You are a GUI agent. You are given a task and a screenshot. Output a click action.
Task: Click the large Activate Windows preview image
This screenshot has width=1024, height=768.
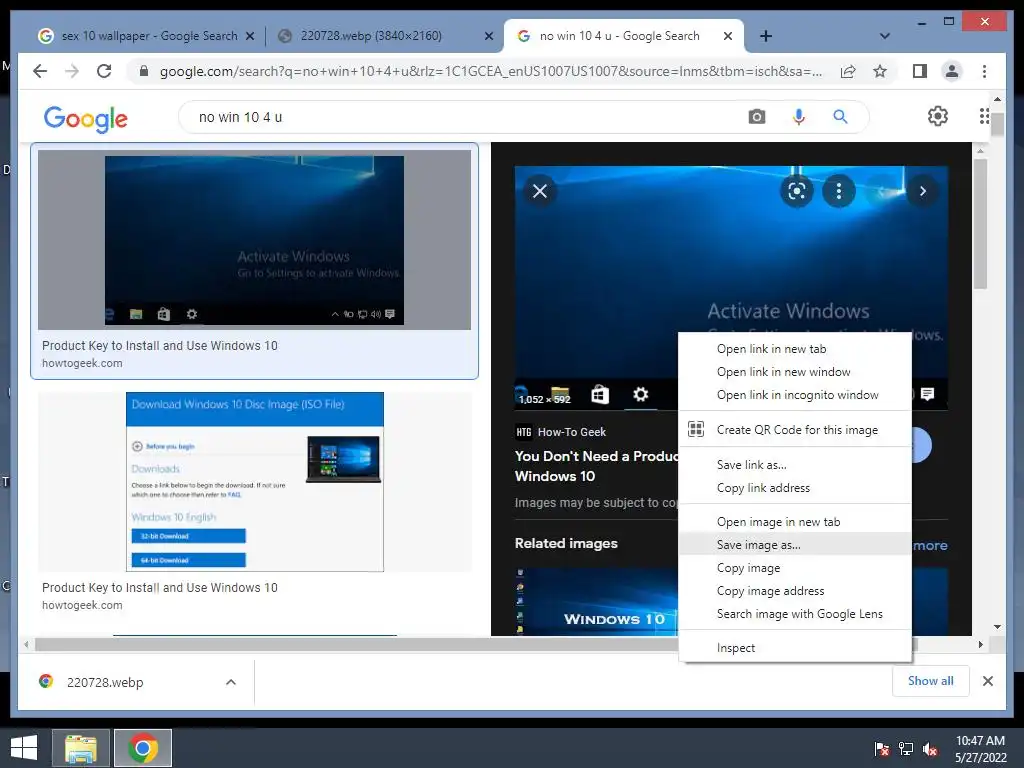tap(731, 261)
